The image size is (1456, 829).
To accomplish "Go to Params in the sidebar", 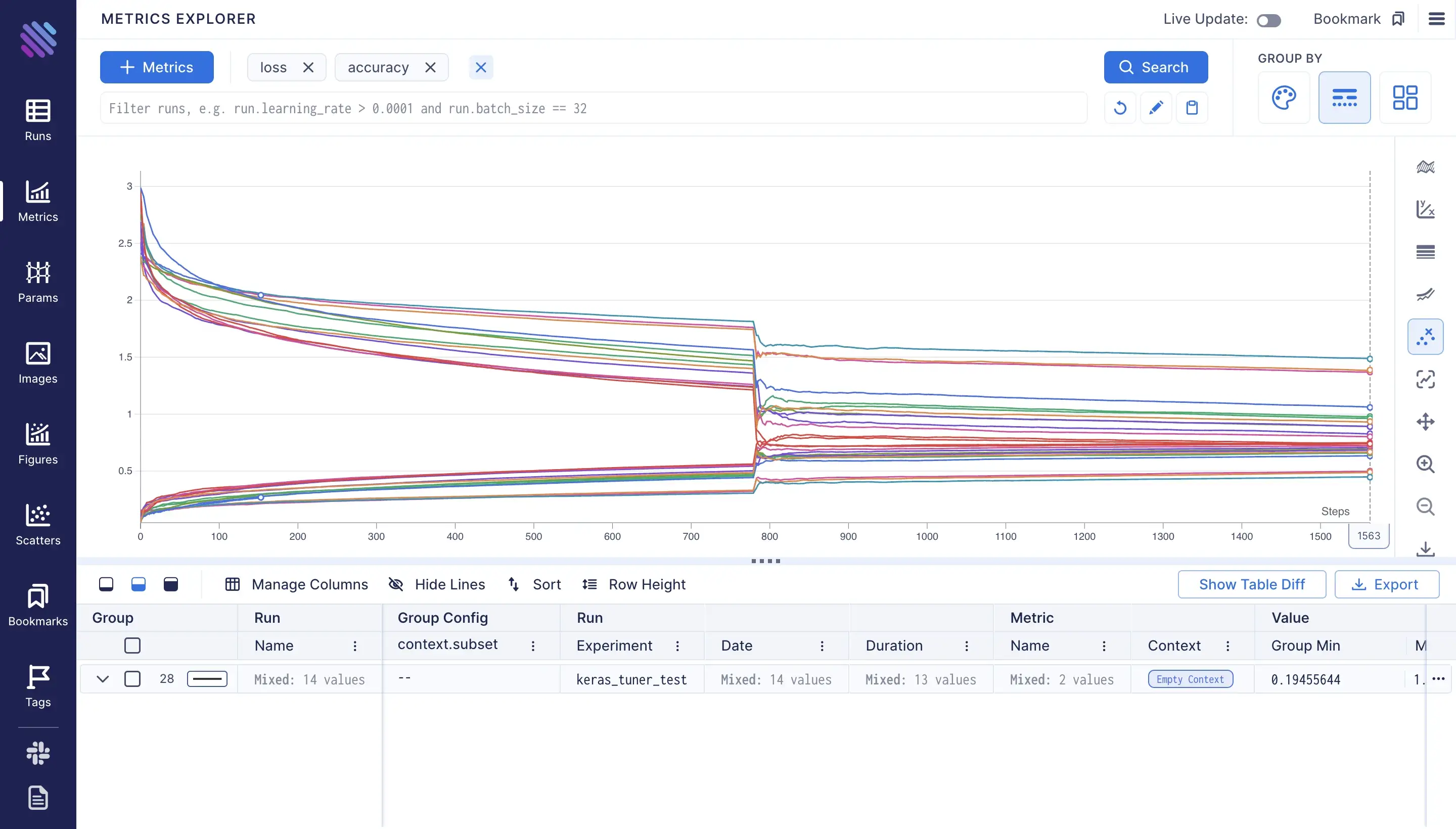I will pos(37,282).
